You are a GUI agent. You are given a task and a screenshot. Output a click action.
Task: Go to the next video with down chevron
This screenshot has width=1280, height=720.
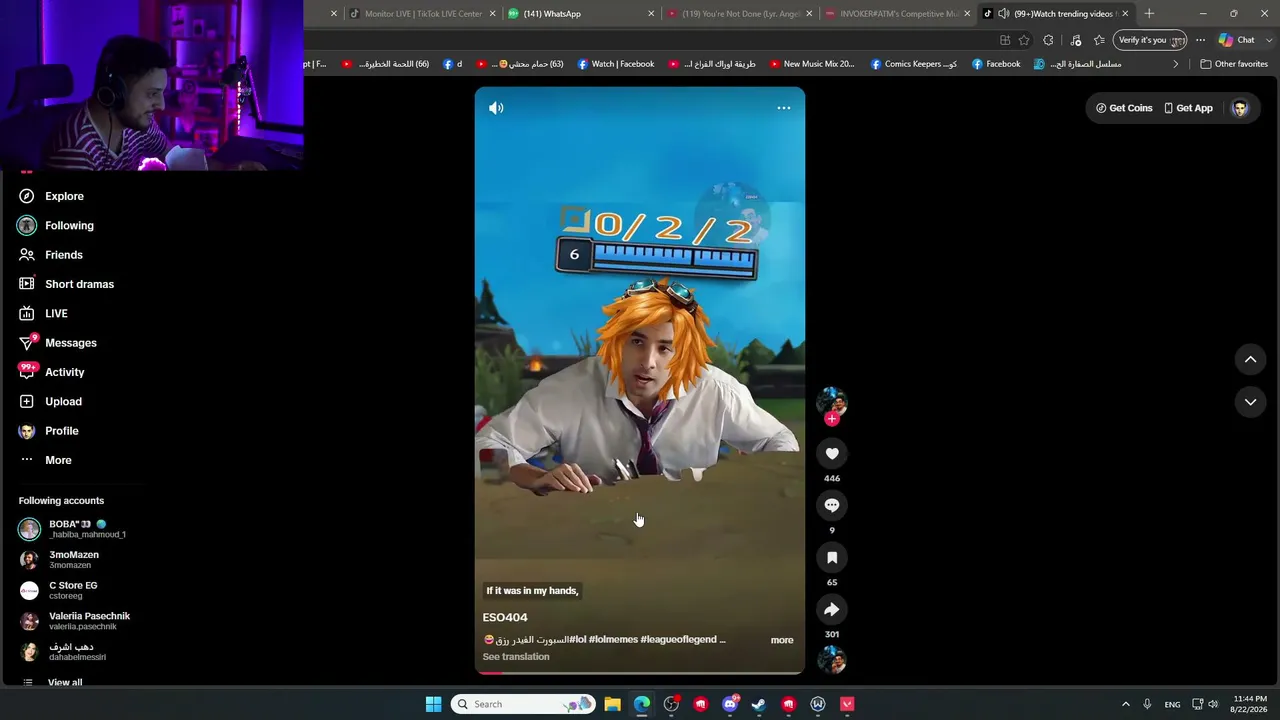click(x=1250, y=402)
